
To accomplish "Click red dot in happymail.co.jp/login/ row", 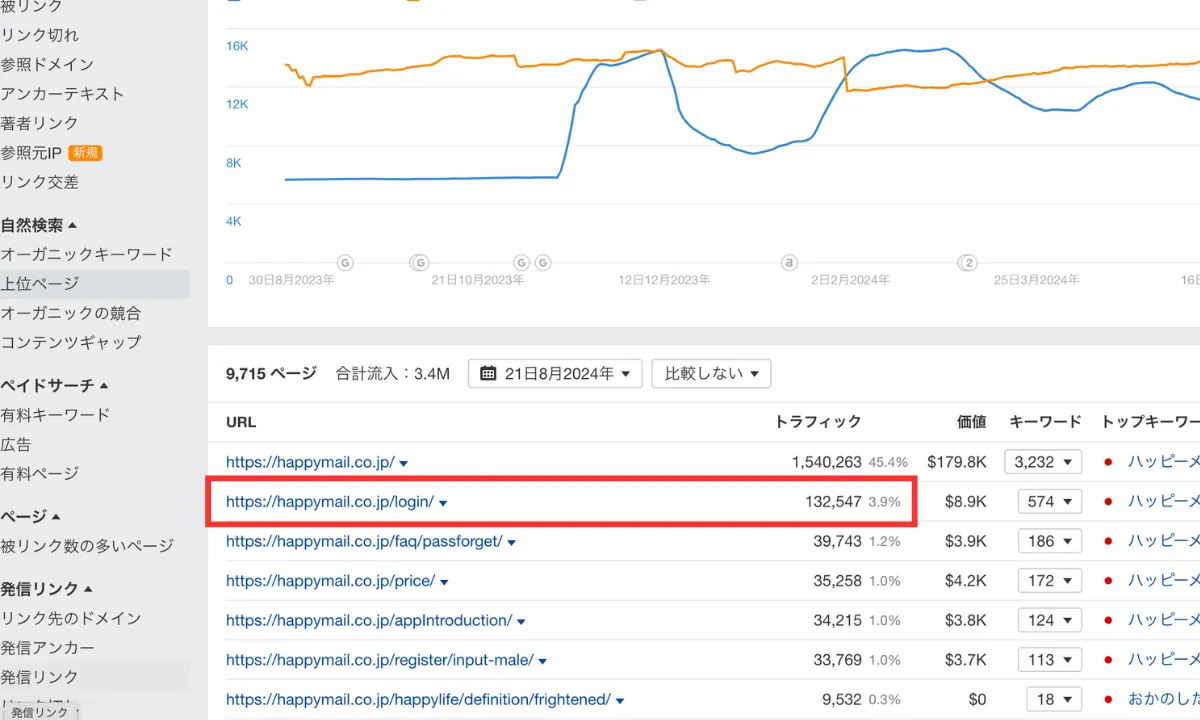I will (x=1108, y=502).
